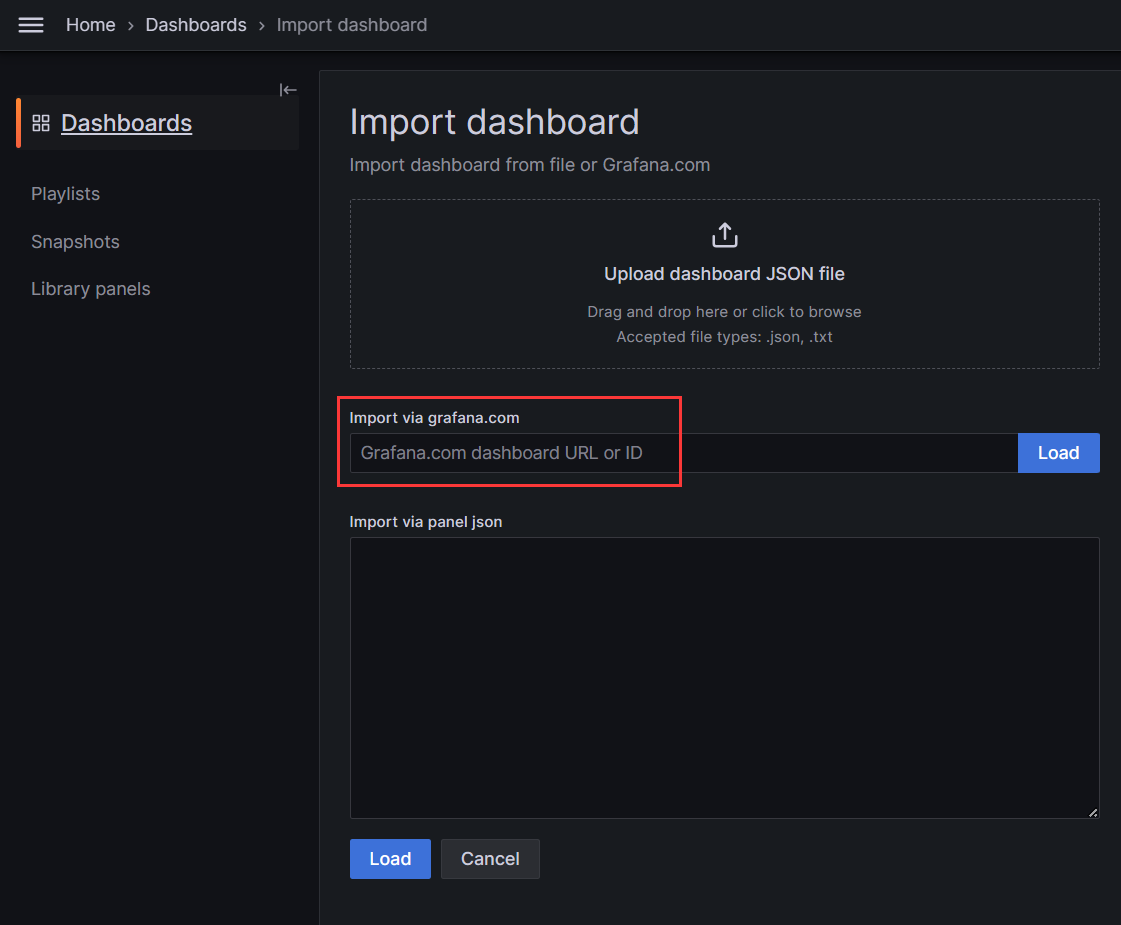Click 'Drag and drop here or click to browse'

[724, 312]
